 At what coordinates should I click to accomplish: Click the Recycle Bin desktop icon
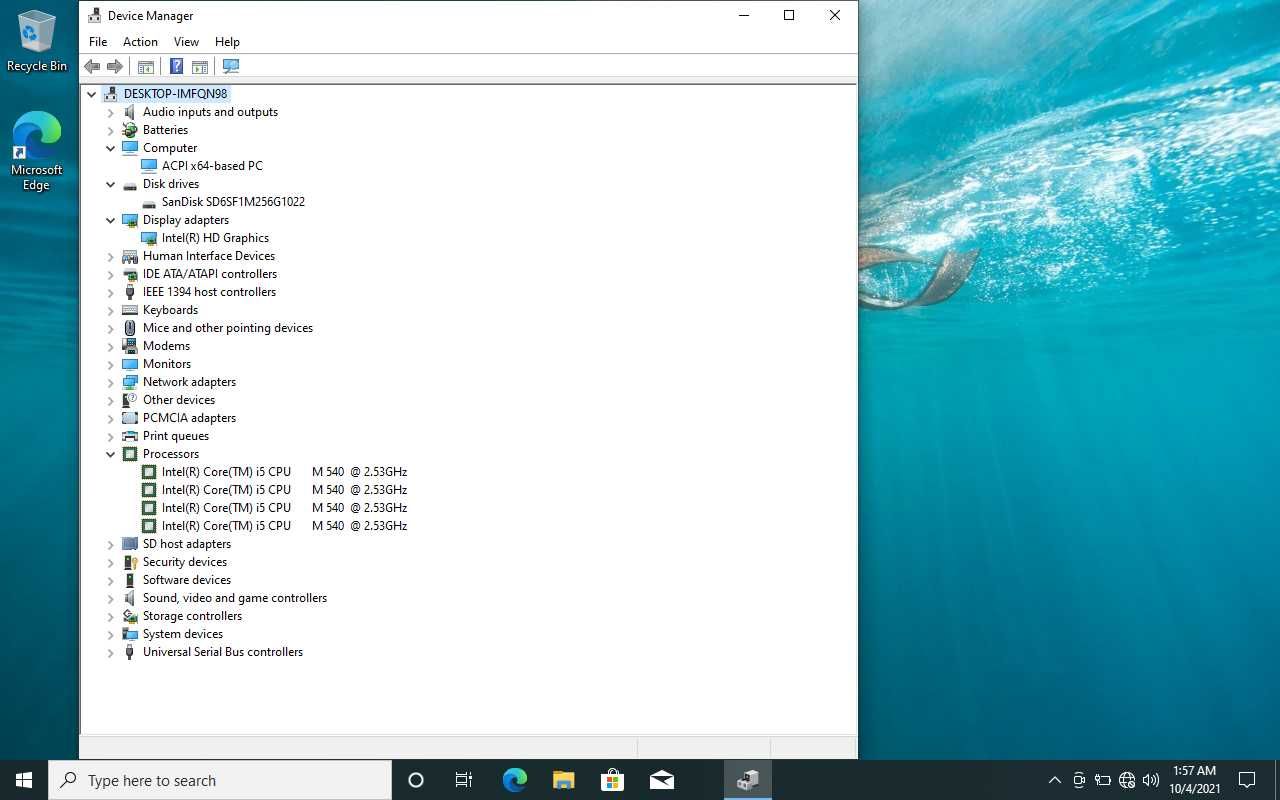(x=37, y=42)
